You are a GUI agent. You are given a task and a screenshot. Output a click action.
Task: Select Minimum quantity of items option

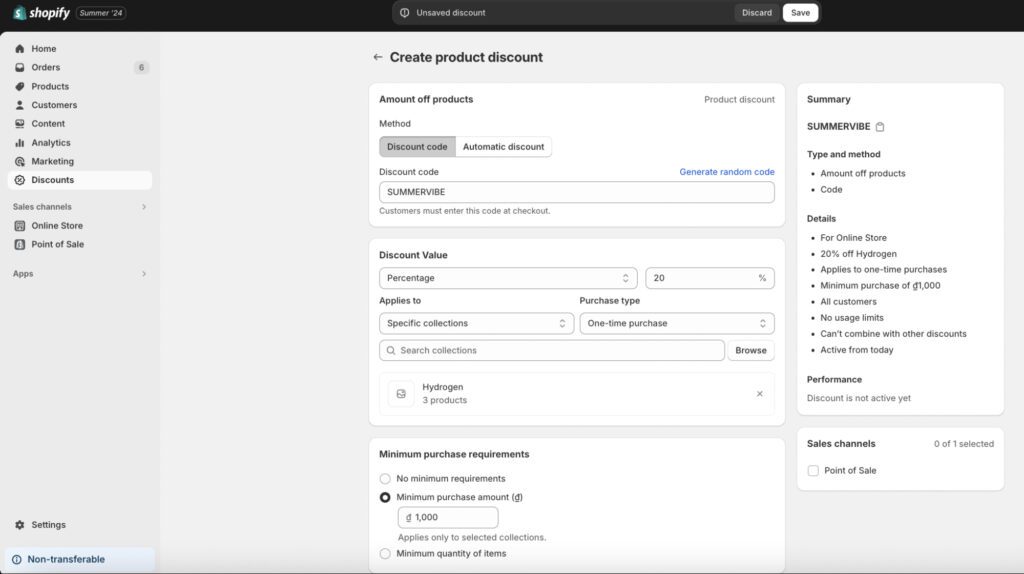point(385,554)
